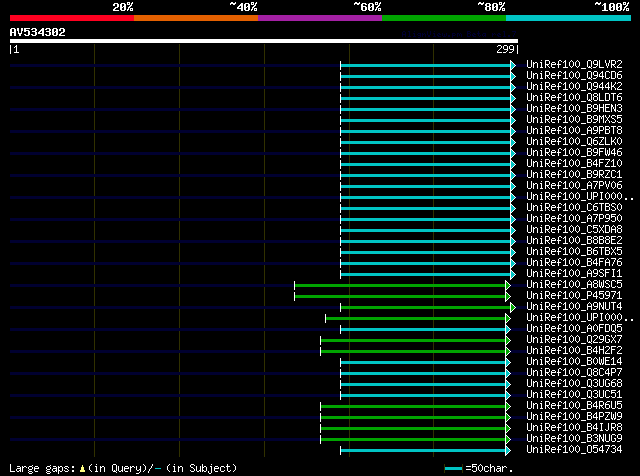Open hit UniRef100_B9MXS5

(x=574, y=120)
